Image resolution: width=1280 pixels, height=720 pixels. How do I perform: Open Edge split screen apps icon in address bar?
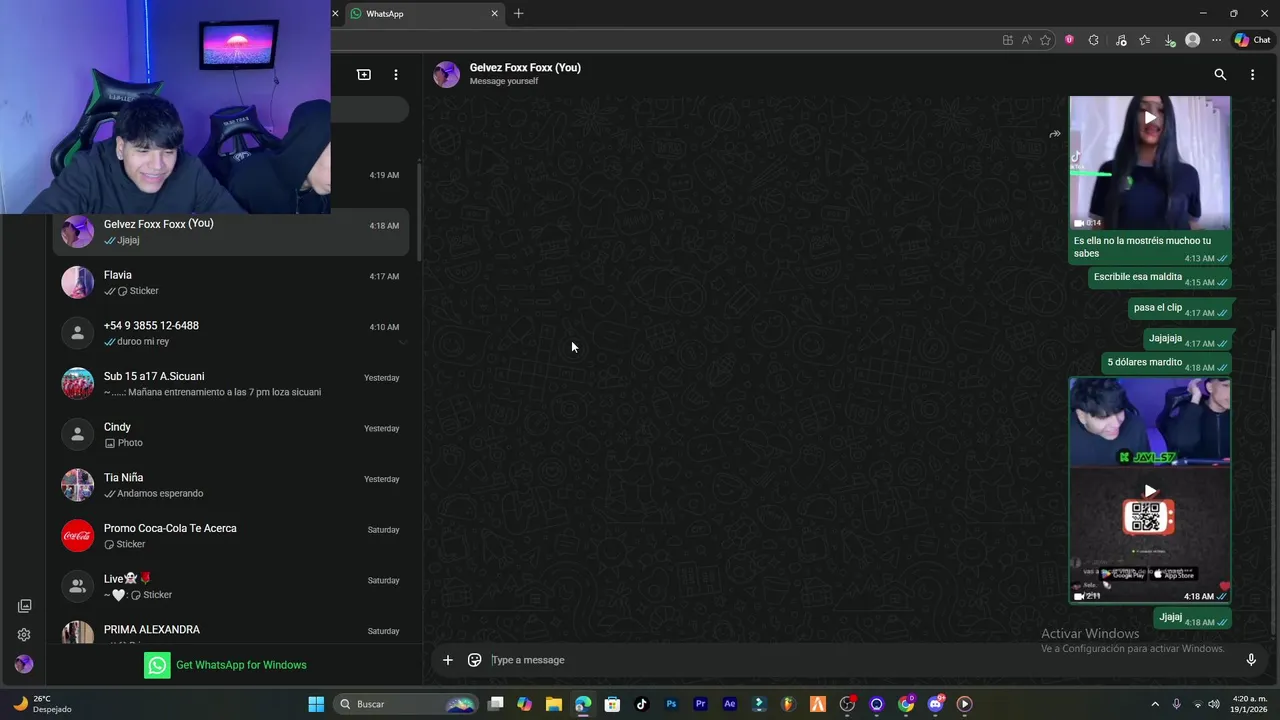point(1007,40)
